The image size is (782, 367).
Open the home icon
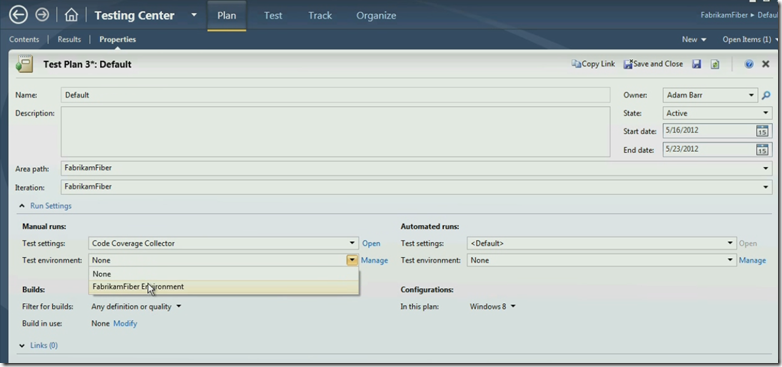click(x=71, y=15)
